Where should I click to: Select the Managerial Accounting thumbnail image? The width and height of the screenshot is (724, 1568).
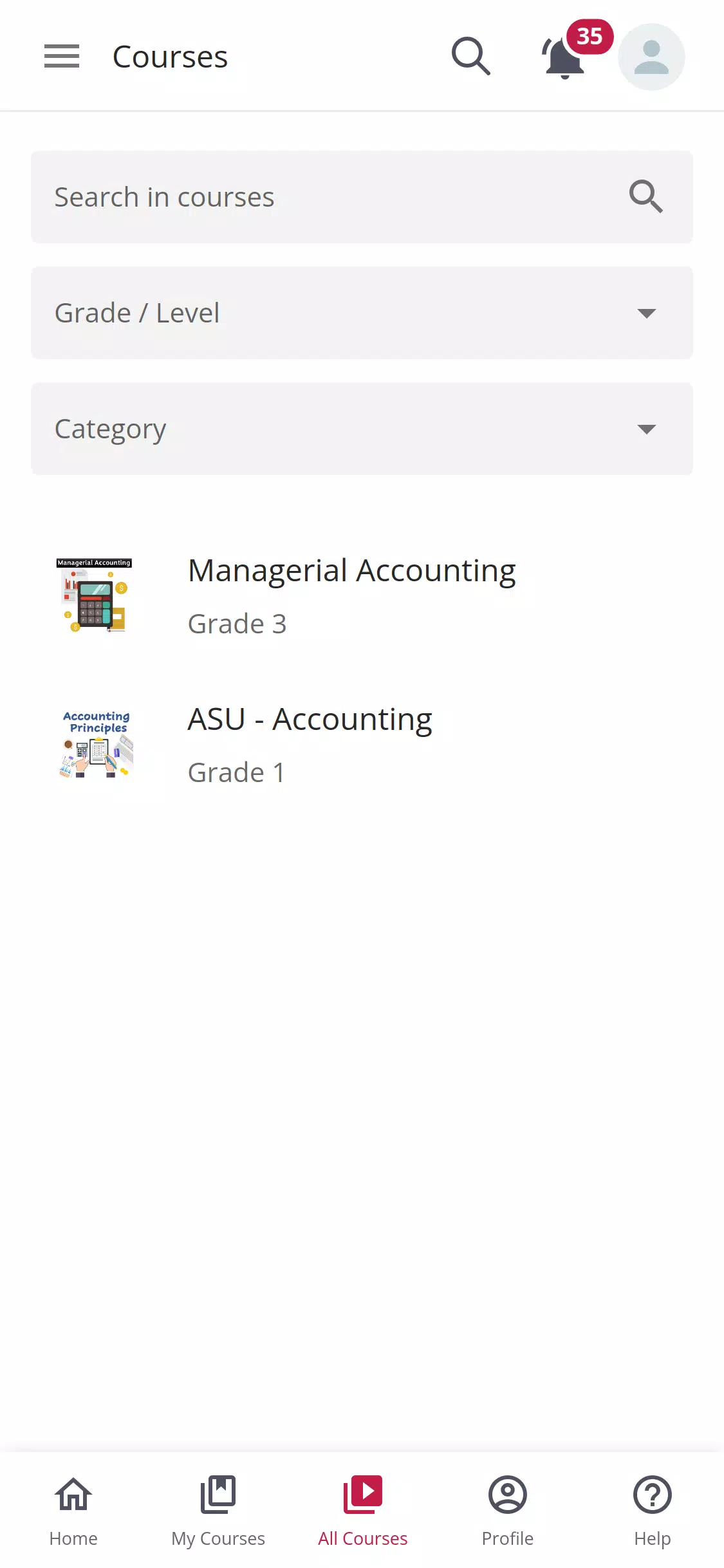pos(95,595)
